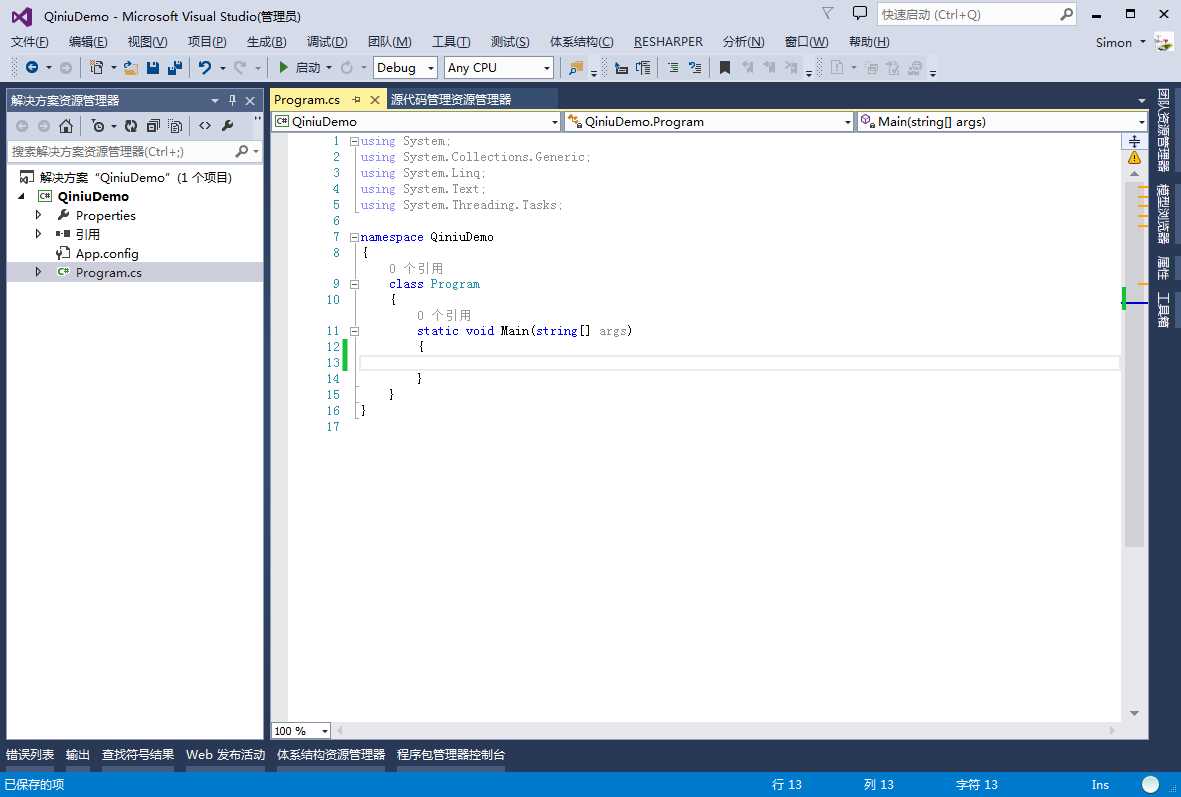Image resolution: width=1181 pixels, height=797 pixels.
Task: Open the Simon account dropdown
Action: pos(1121,42)
